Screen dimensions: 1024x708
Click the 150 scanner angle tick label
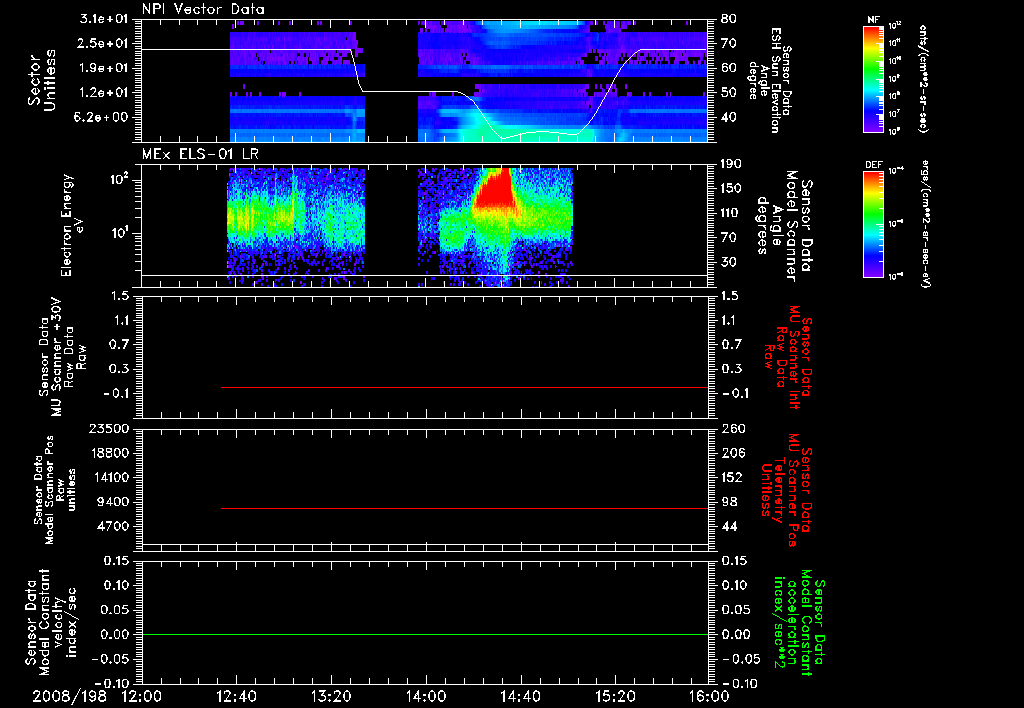point(733,189)
